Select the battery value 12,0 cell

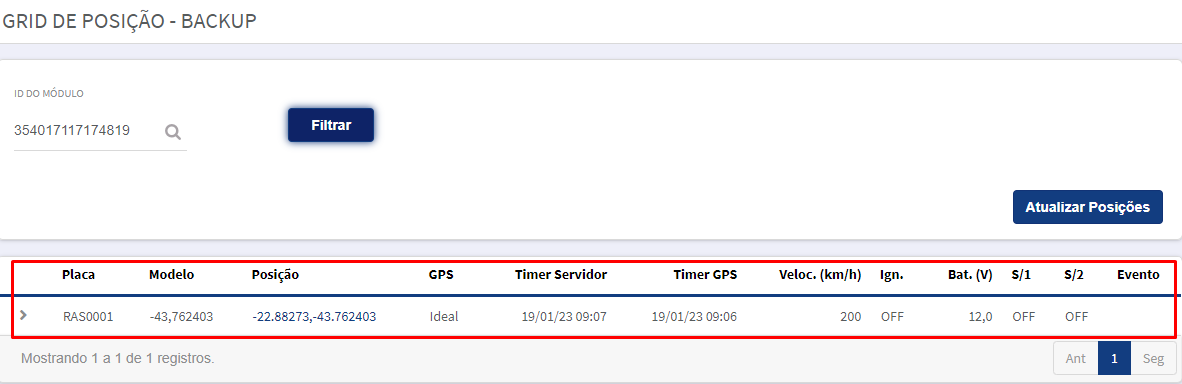tap(981, 316)
